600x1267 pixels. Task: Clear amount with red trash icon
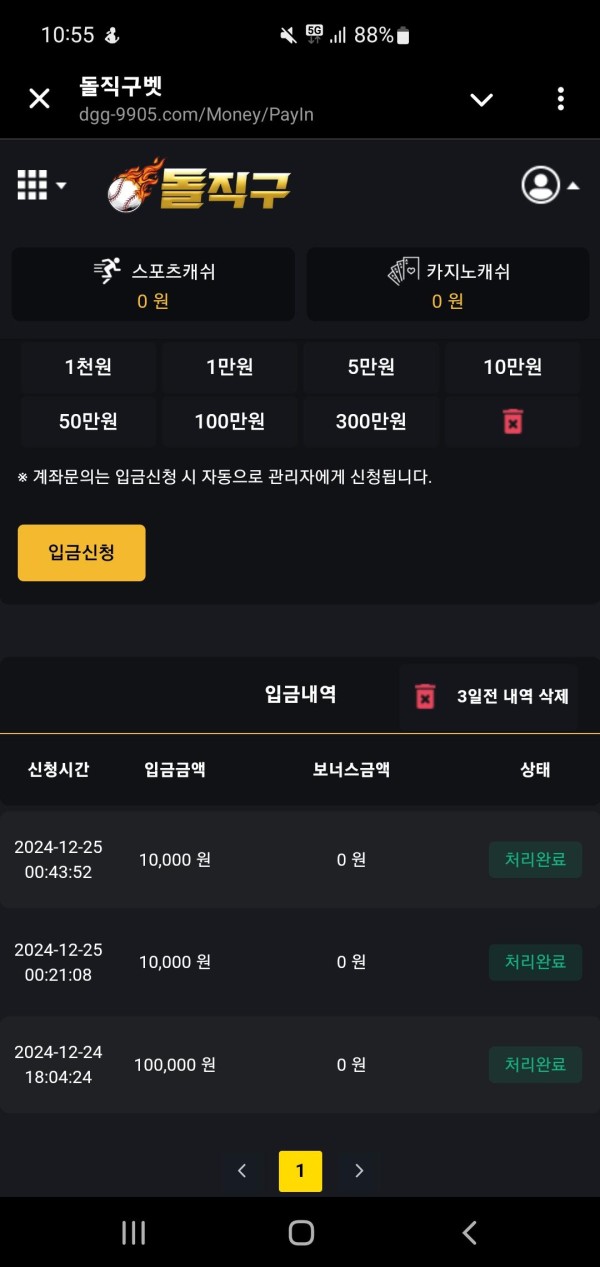(x=512, y=421)
